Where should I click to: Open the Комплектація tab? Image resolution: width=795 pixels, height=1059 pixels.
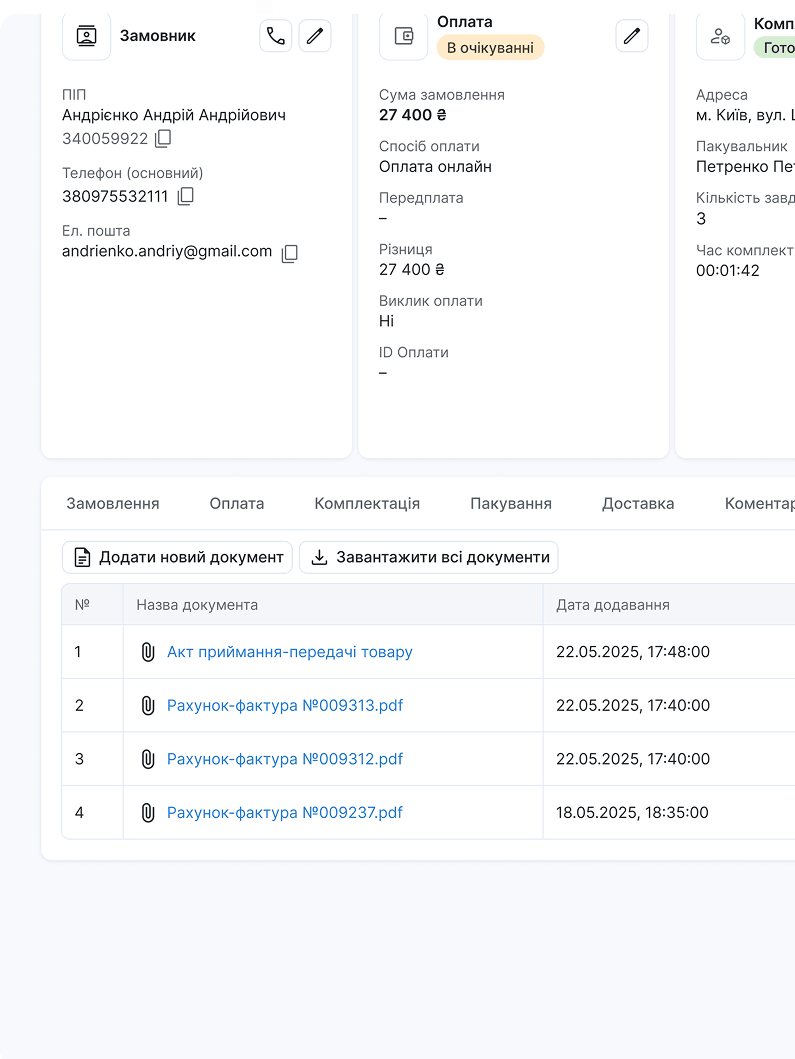367,503
